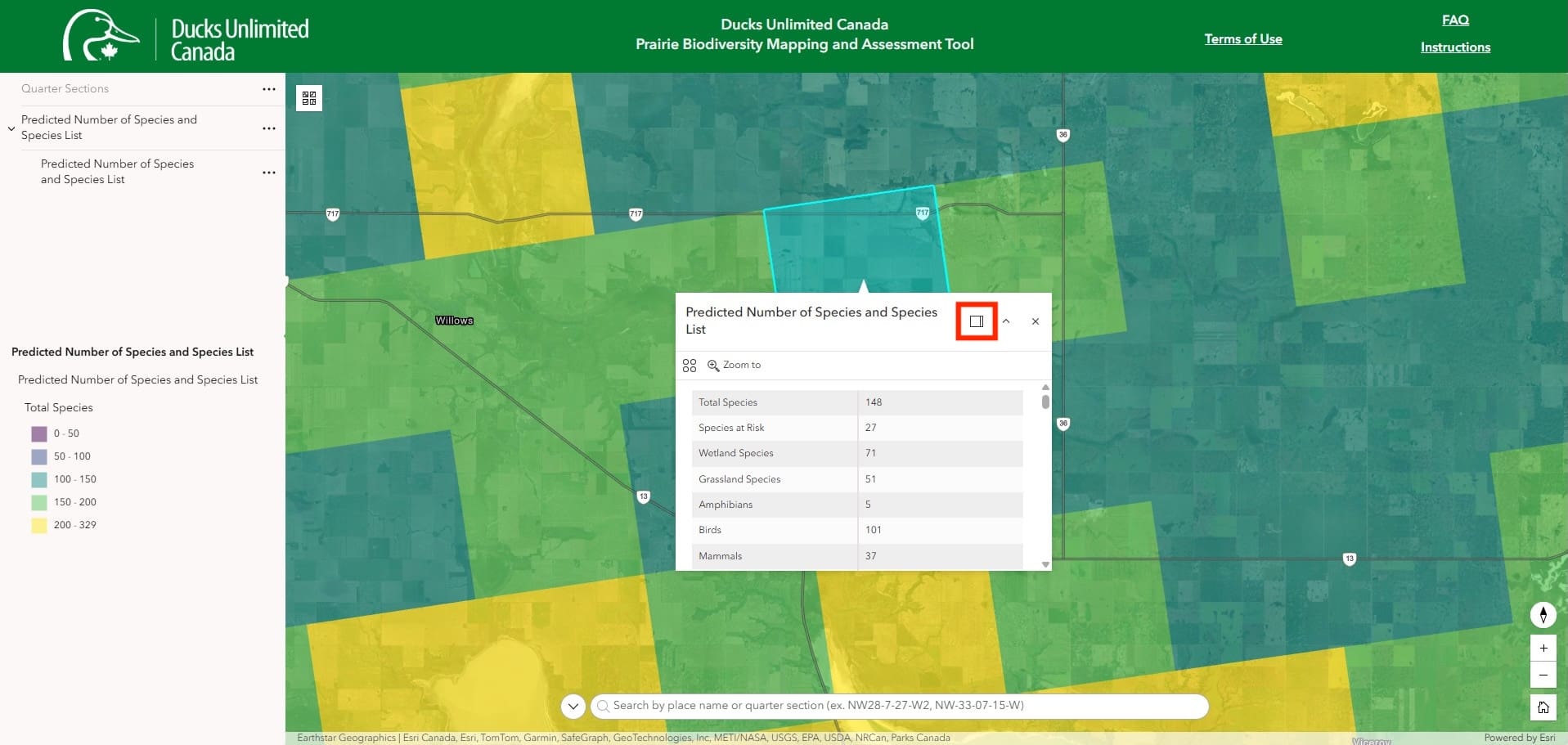Open the Terms of Use link
This screenshot has height=745, width=1568.
coord(1243,38)
